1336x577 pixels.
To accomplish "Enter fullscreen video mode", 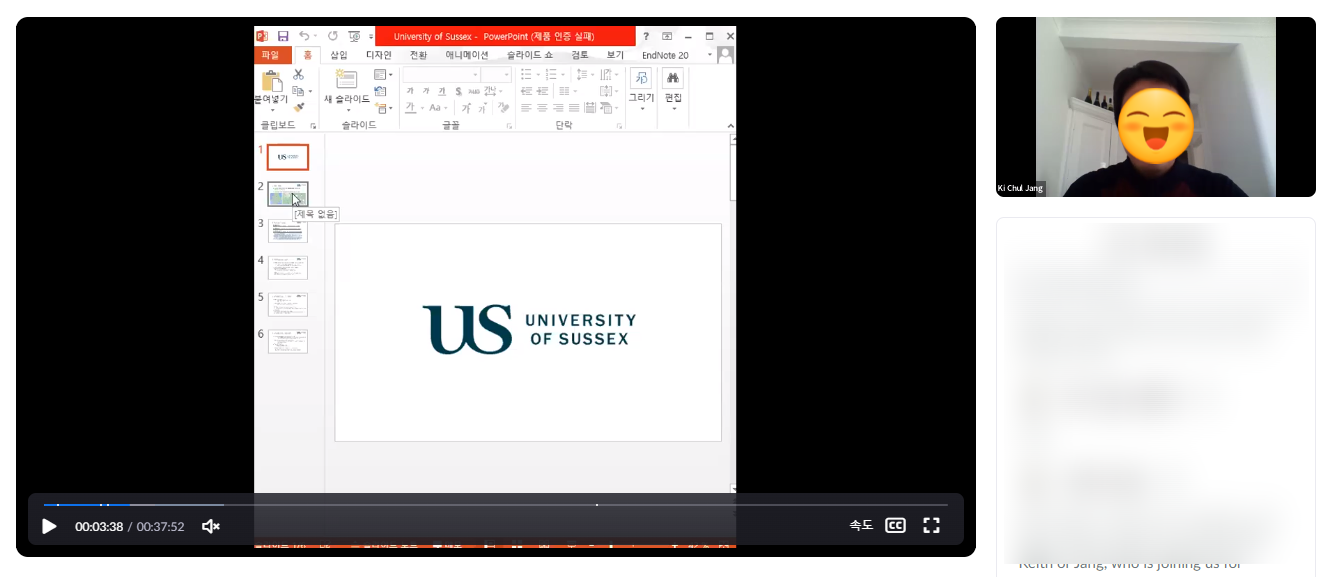I will [931, 525].
